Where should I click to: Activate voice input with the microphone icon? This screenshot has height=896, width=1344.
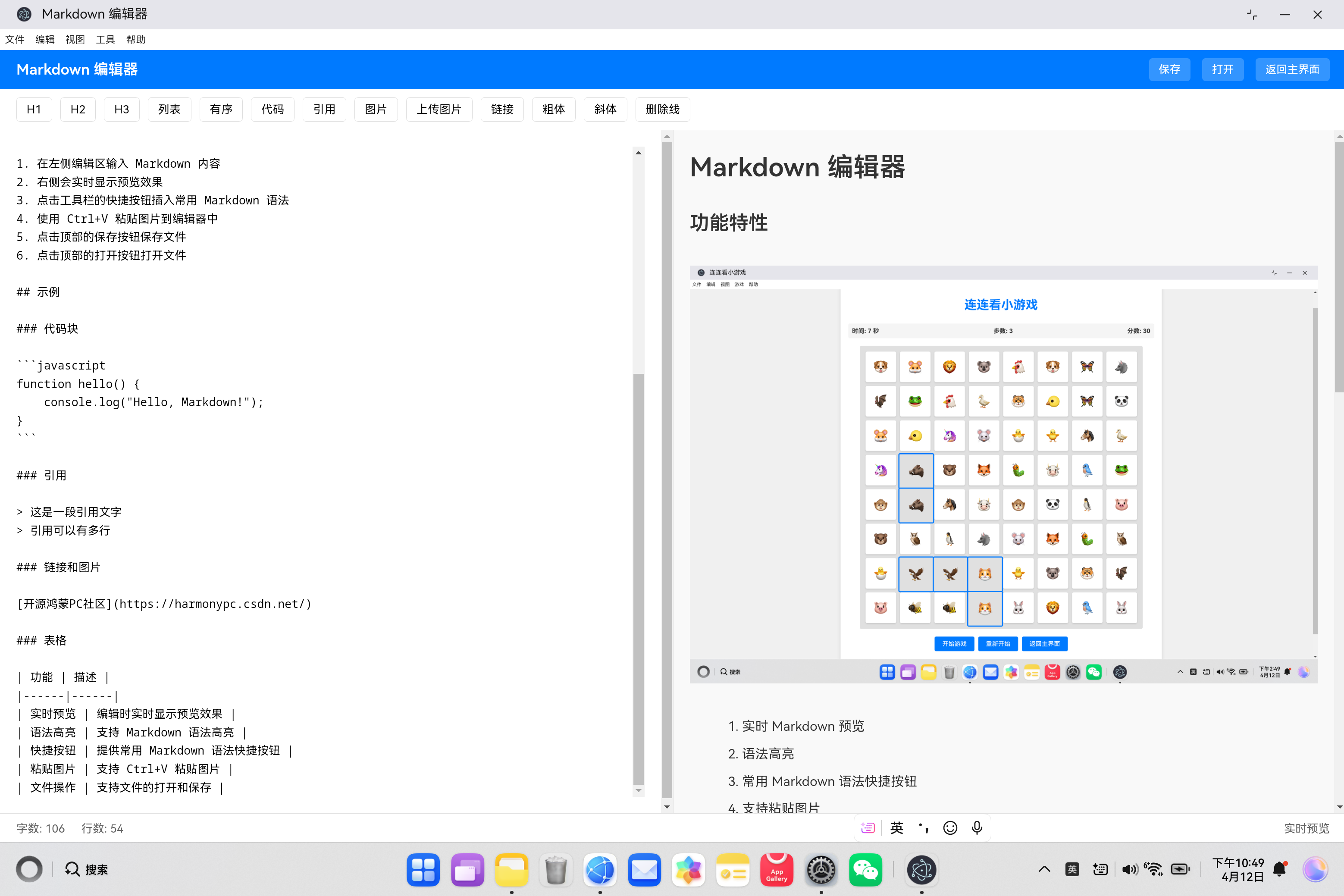pos(977,827)
